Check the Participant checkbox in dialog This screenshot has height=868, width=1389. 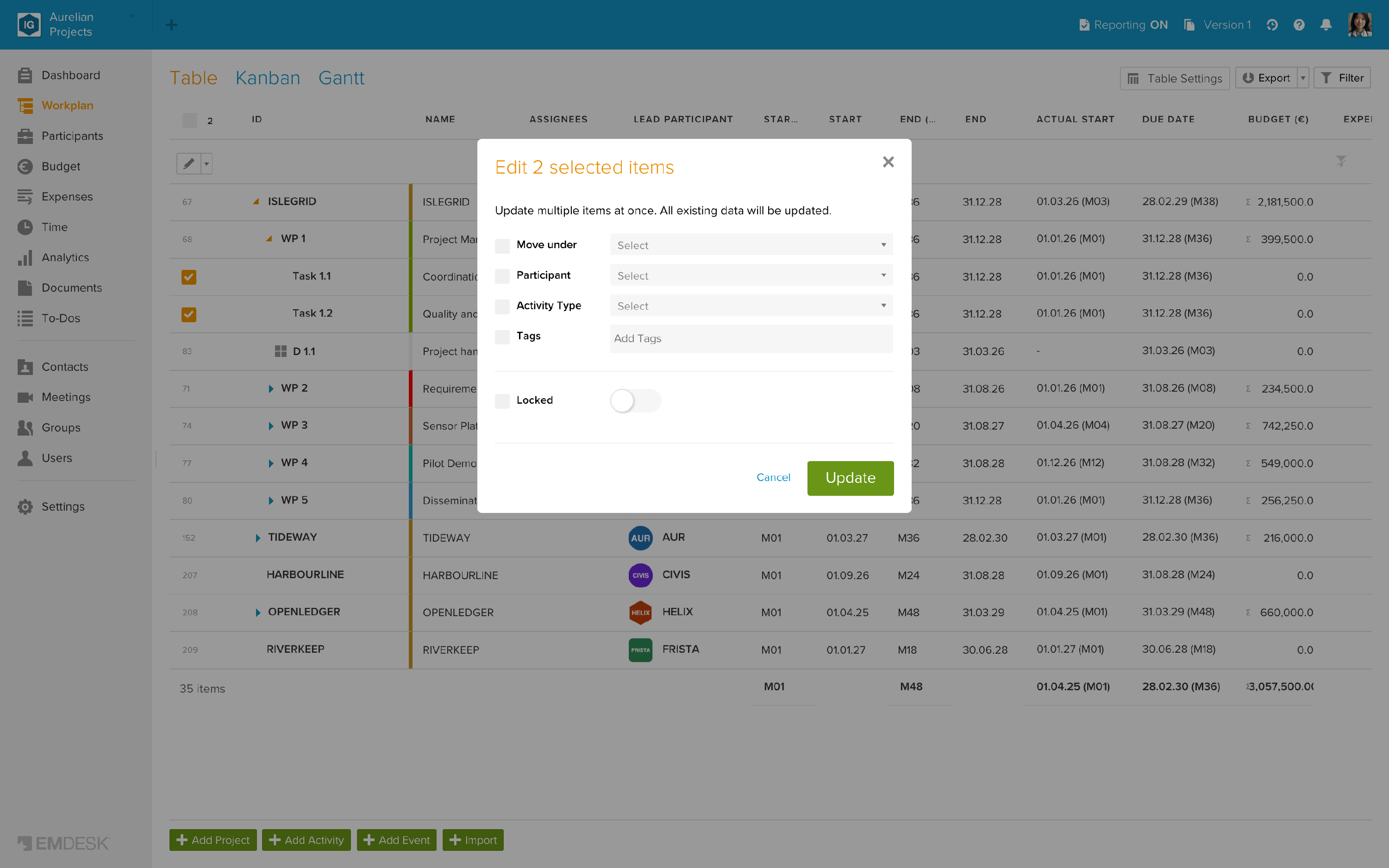pyautogui.click(x=502, y=276)
